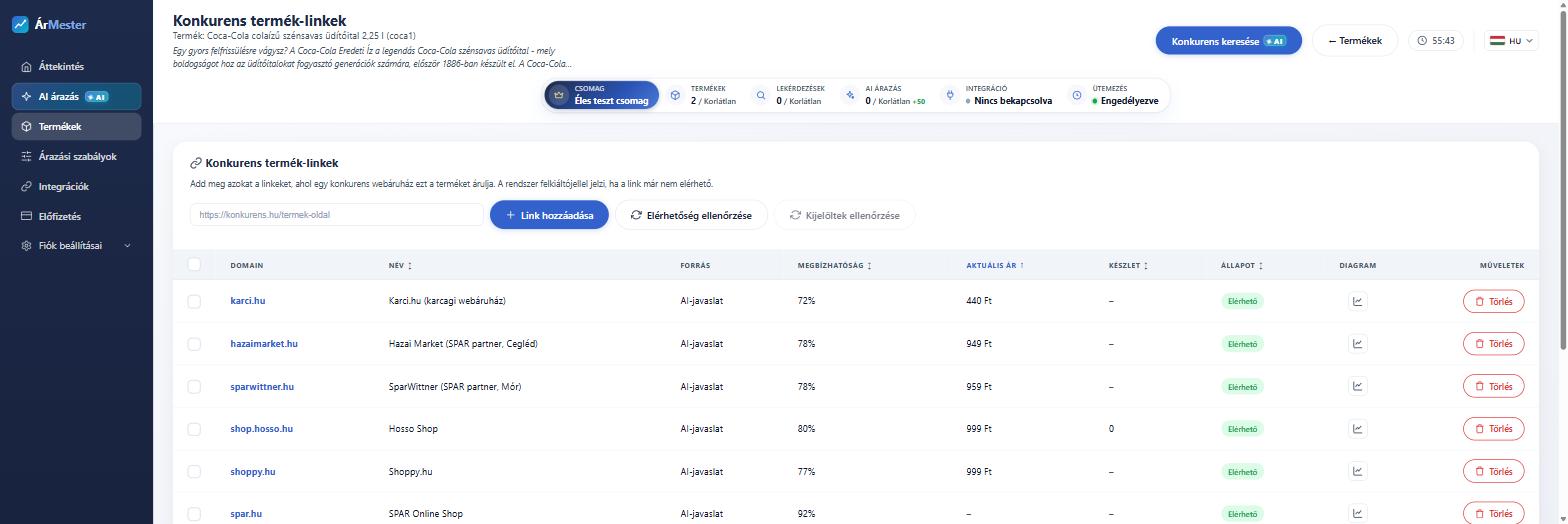Image resolution: width=1568 pixels, height=524 pixels.
Task: Click the Integráció plug icon
Action: (950, 96)
